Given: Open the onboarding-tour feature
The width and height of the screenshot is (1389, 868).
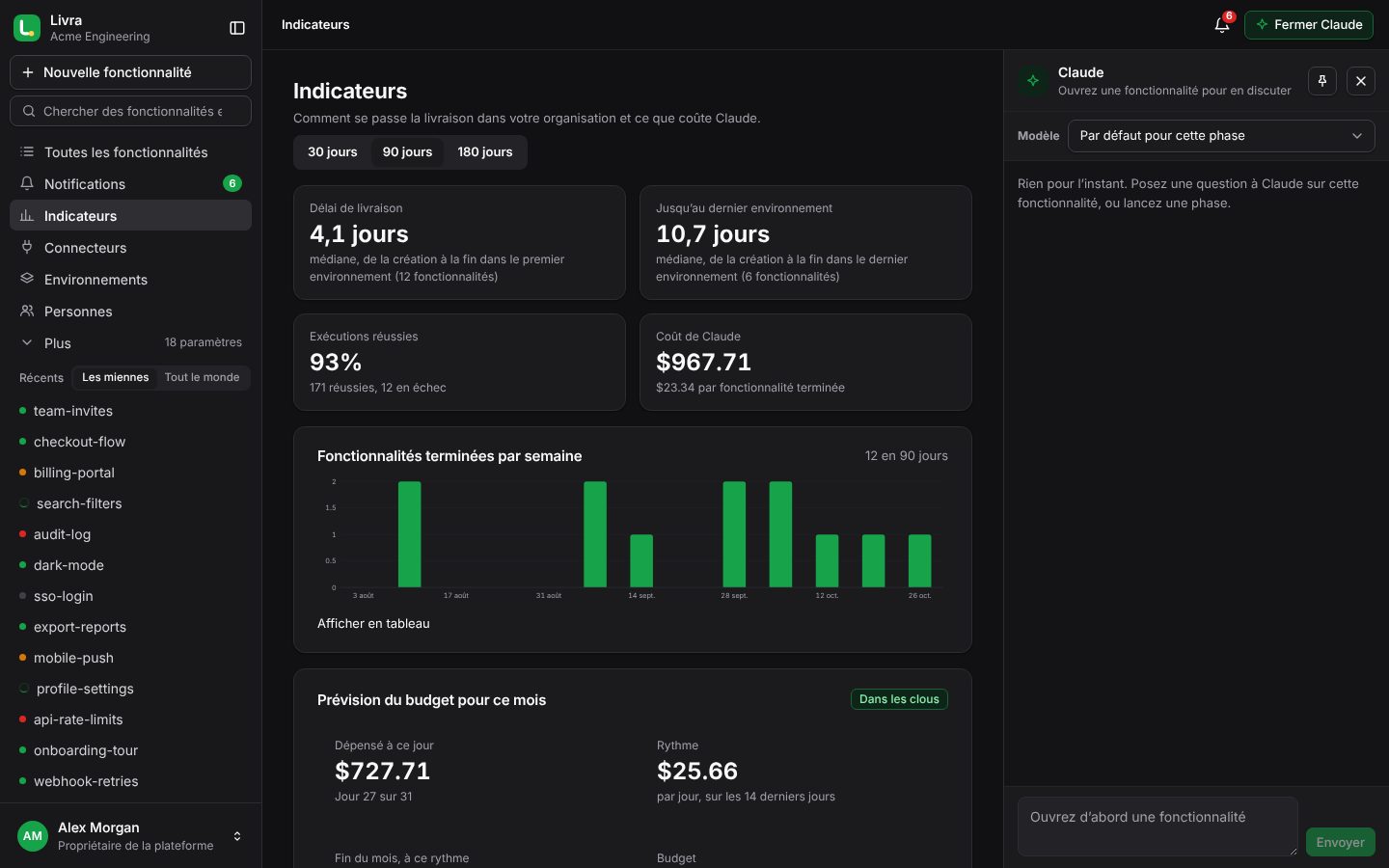Looking at the screenshot, I should (130, 750).
